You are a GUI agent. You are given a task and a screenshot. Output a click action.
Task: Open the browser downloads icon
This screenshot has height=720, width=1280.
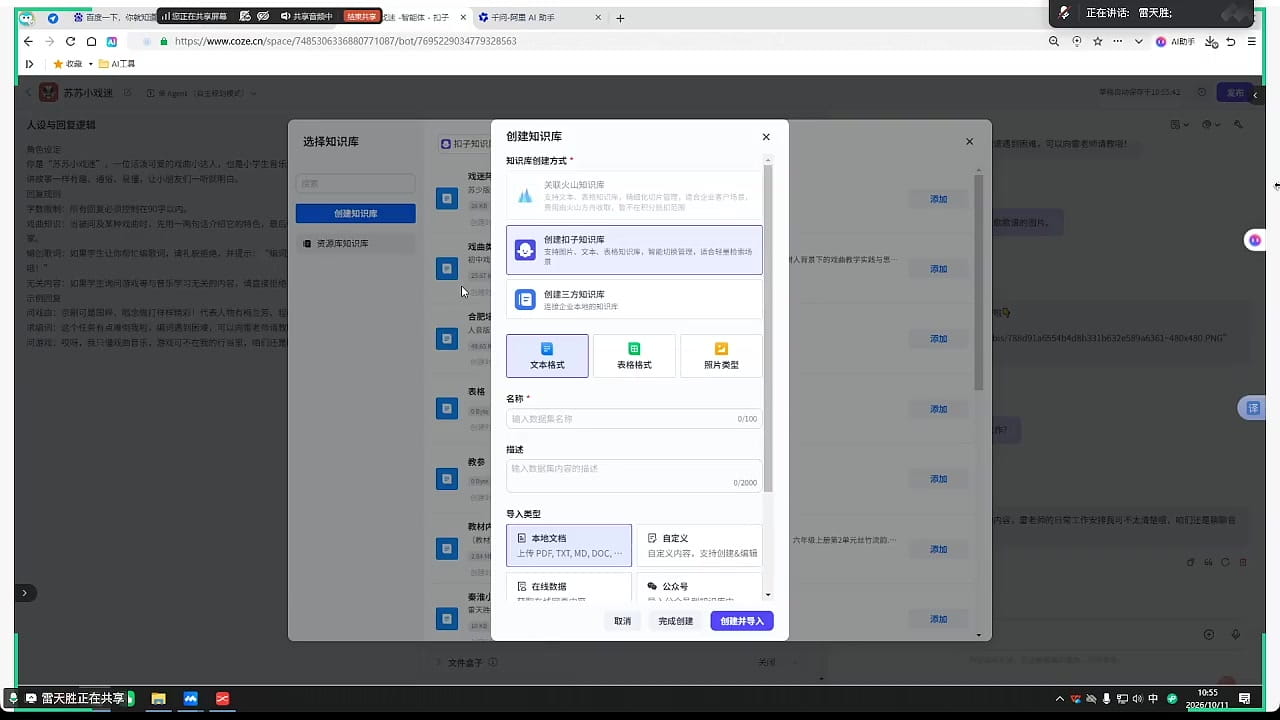(x=1212, y=42)
